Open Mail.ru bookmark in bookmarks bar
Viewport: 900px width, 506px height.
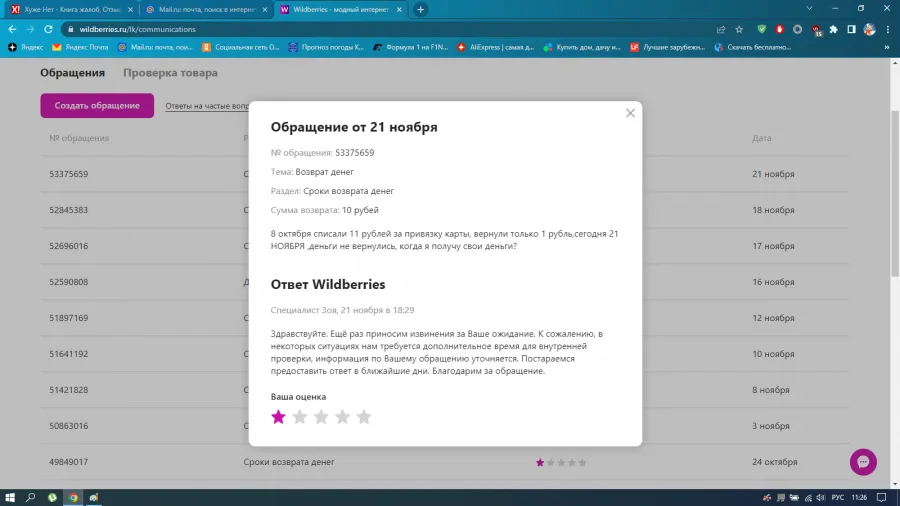pos(156,47)
